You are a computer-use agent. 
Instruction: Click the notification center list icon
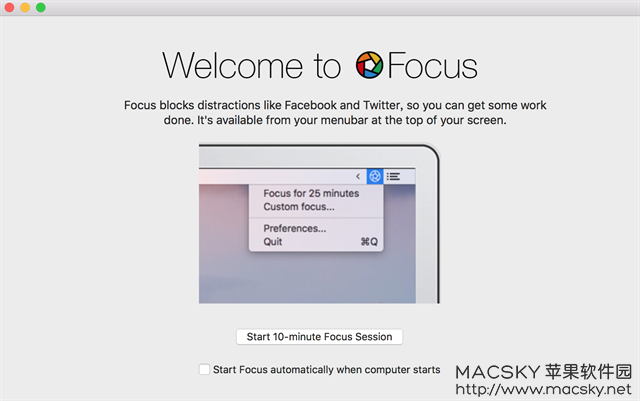click(x=393, y=176)
